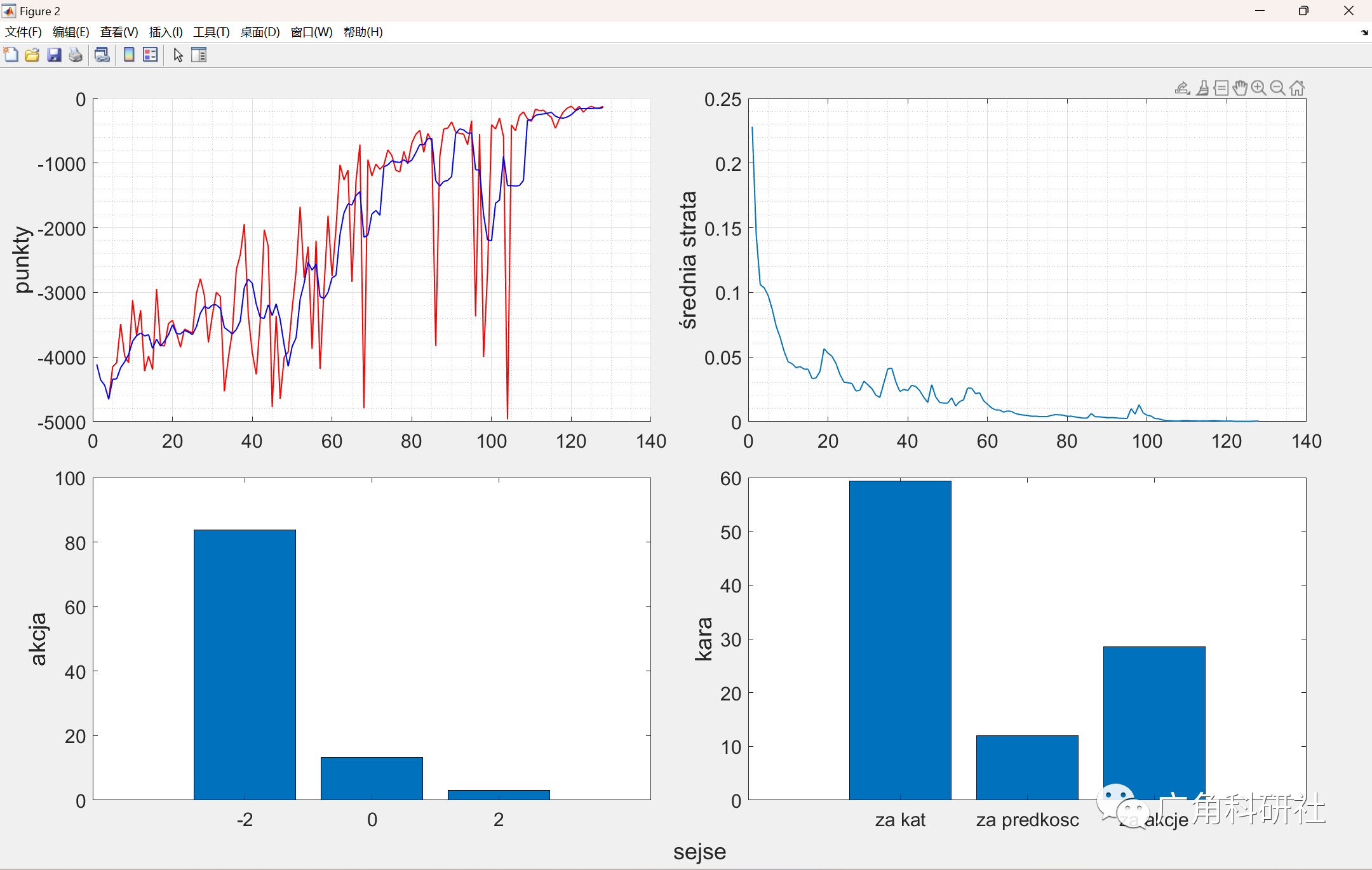This screenshot has height=870, width=1372.
Task: Open the 插入(I) menu
Action: [165, 32]
